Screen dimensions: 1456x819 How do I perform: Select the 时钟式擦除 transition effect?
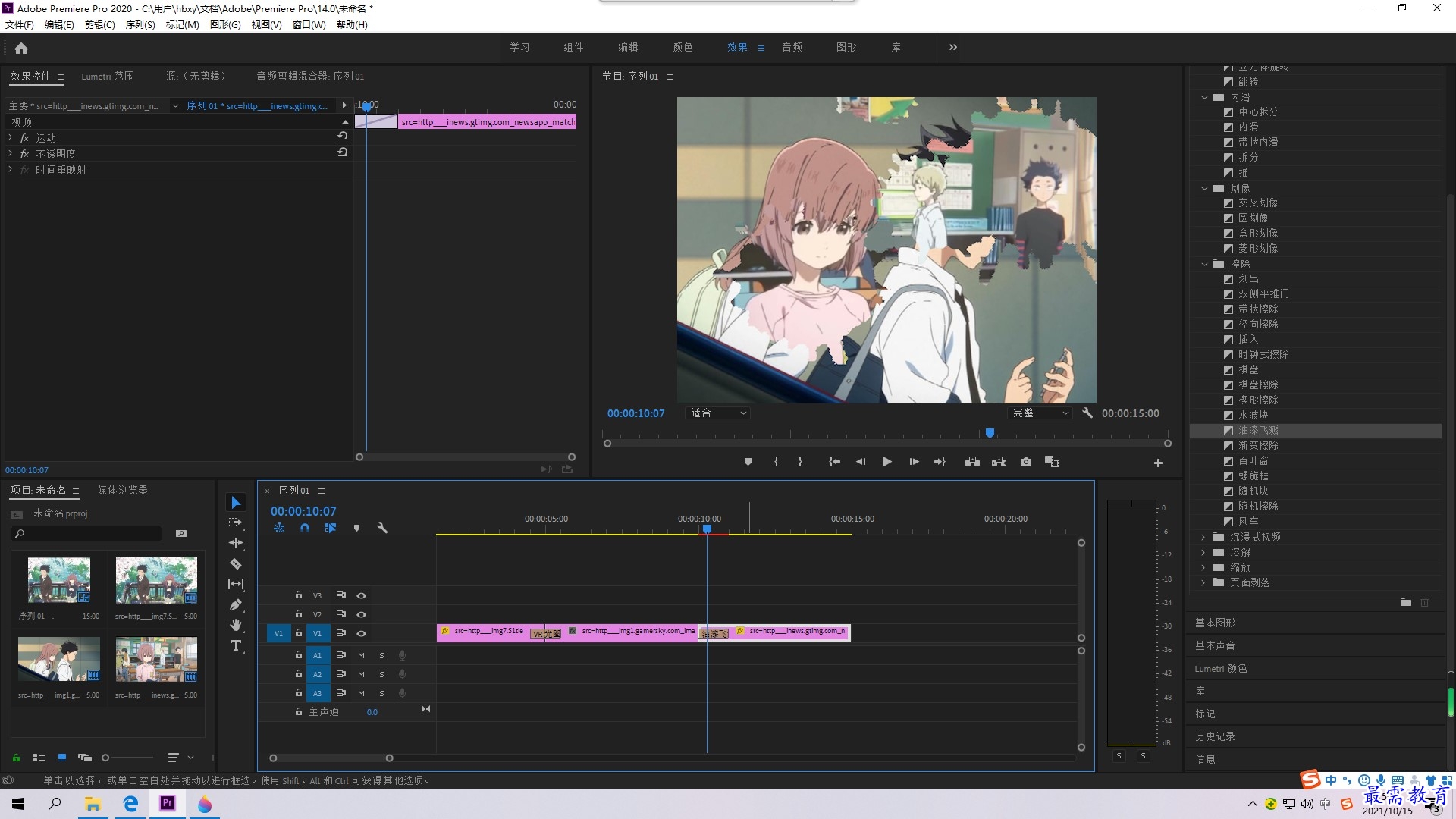[x=1263, y=354]
